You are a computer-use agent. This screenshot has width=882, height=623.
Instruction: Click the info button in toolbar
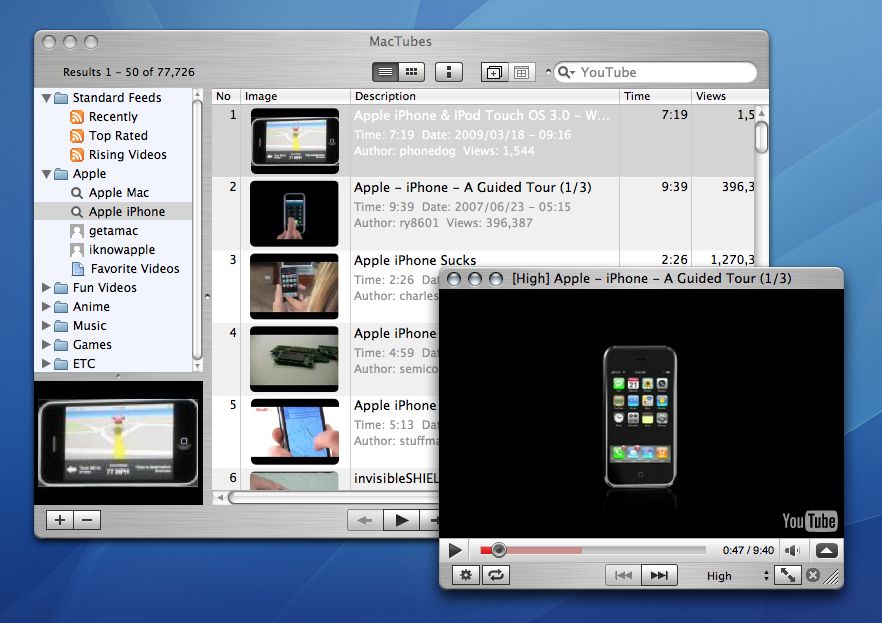tap(449, 72)
